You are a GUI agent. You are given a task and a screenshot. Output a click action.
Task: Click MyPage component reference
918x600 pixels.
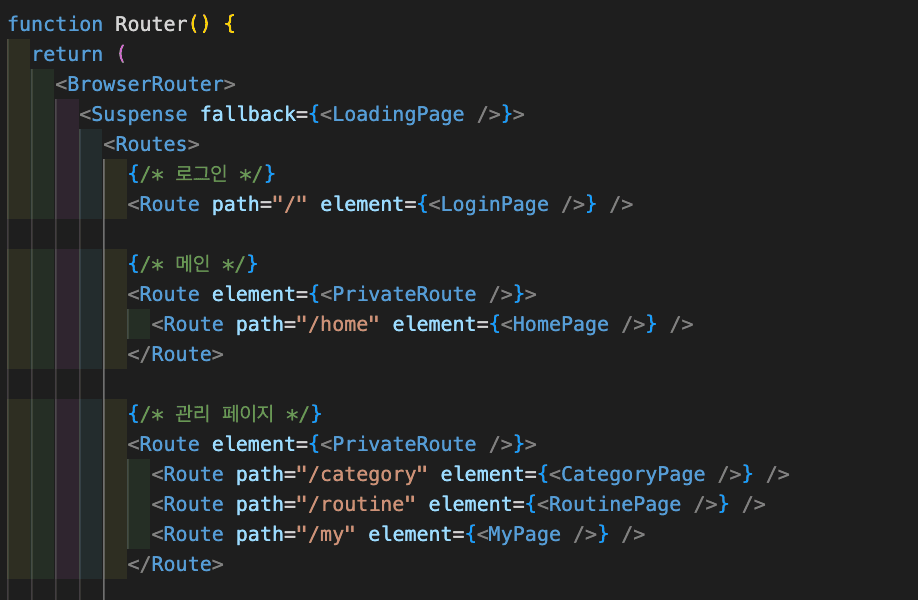coord(525,534)
